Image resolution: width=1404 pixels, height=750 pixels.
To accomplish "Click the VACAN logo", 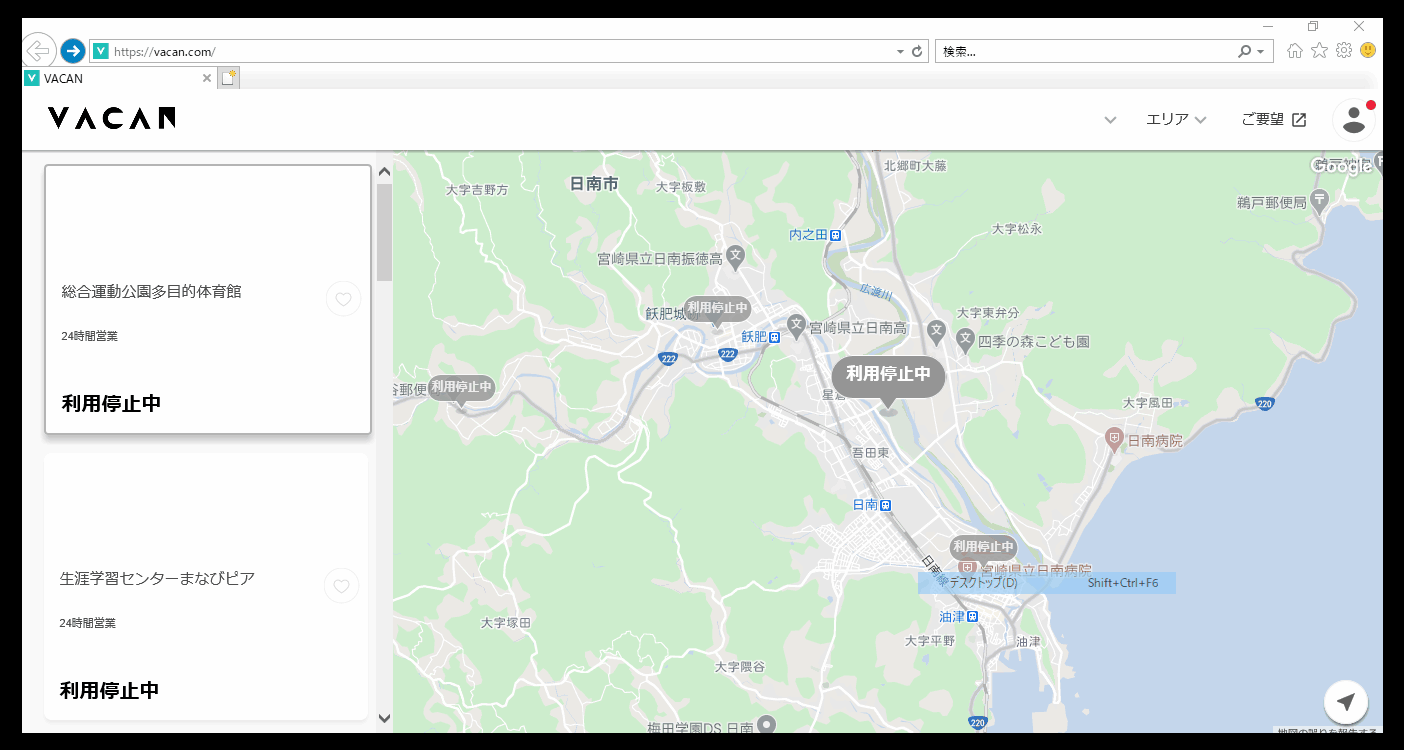I will point(111,118).
